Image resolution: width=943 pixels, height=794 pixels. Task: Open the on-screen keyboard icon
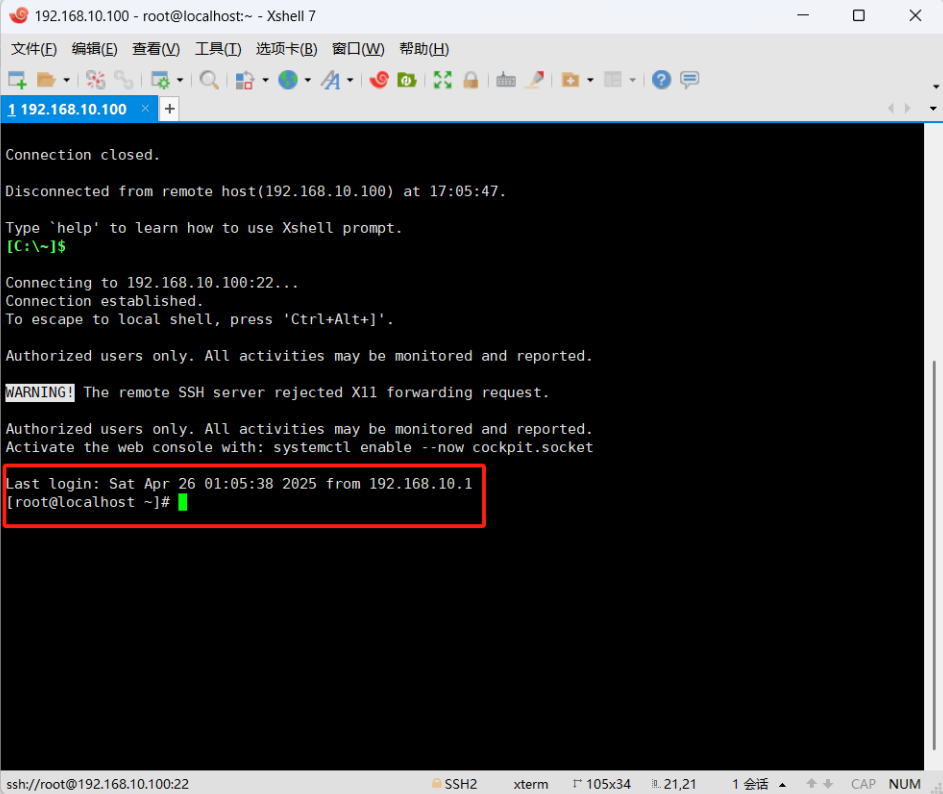(505, 79)
